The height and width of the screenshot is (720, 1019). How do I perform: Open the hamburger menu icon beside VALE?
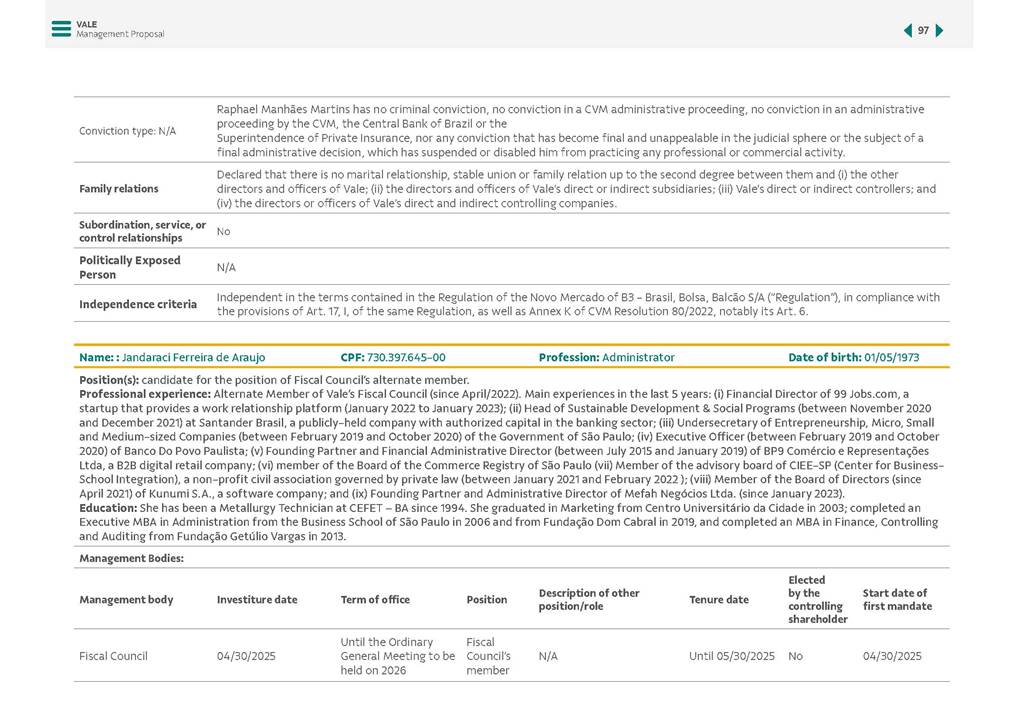(62, 29)
